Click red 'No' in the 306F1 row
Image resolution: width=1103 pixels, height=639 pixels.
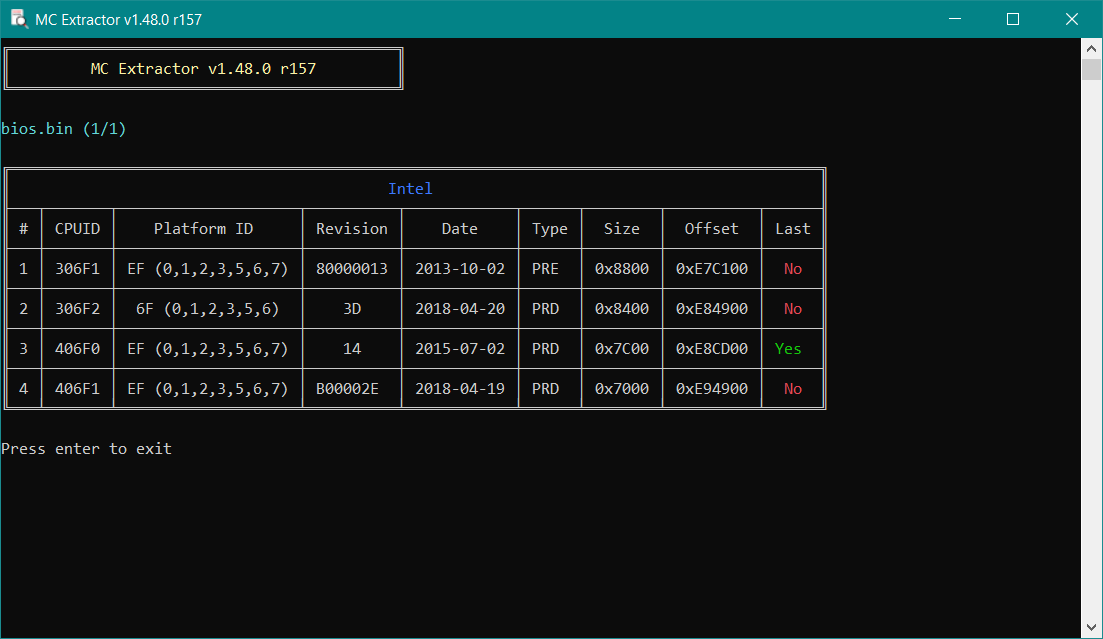793,269
